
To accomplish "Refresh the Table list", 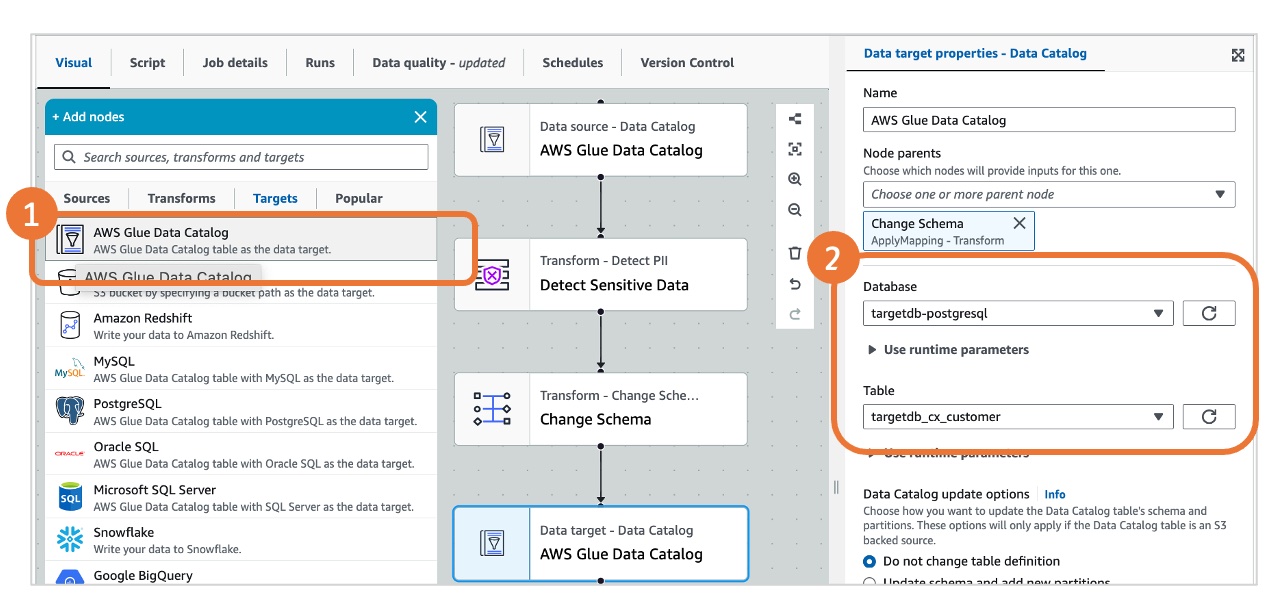I will pos(1208,416).
